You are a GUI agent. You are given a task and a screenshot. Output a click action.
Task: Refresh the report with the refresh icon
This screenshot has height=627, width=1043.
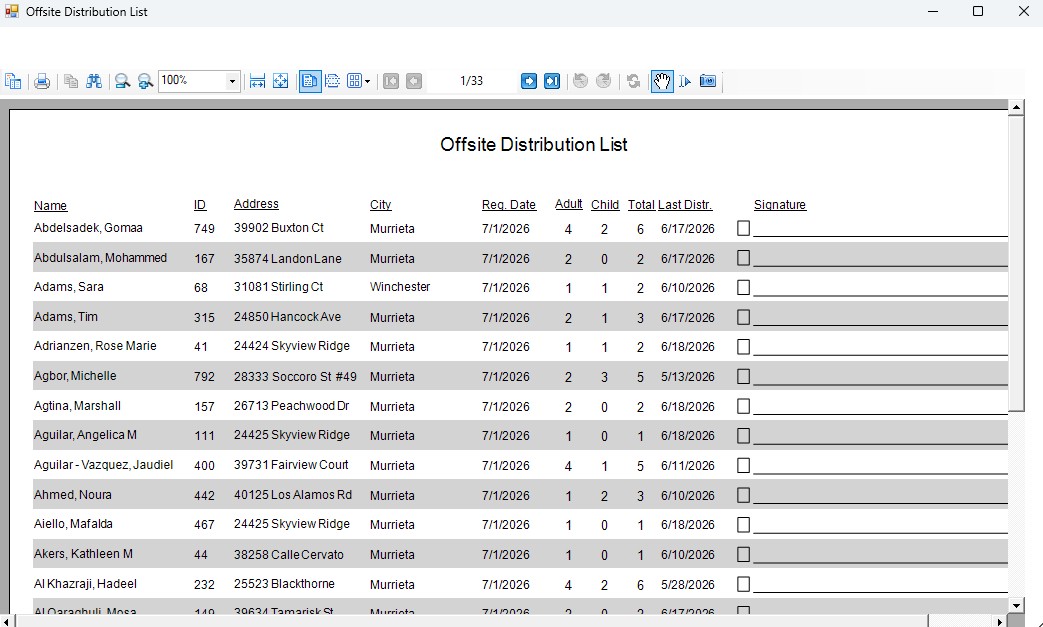tap(633, 81)
